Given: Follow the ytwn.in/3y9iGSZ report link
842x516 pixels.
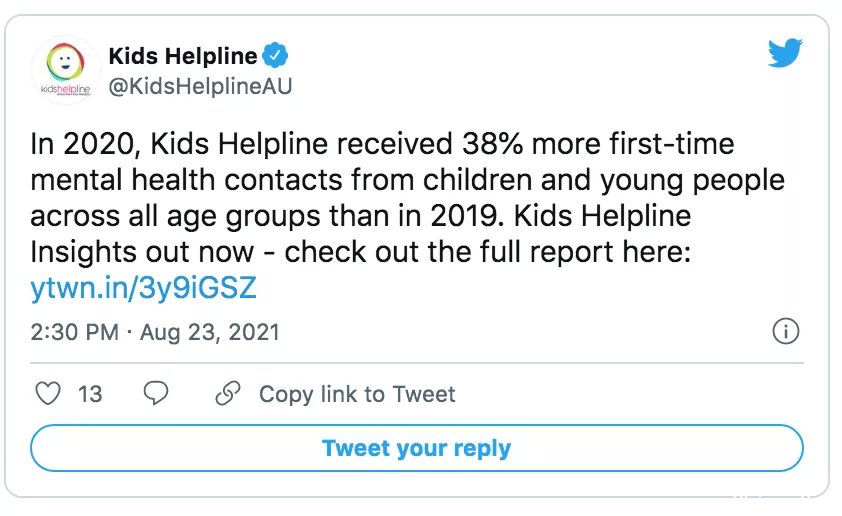Looking at the screenshot, I should click(143, 288).
